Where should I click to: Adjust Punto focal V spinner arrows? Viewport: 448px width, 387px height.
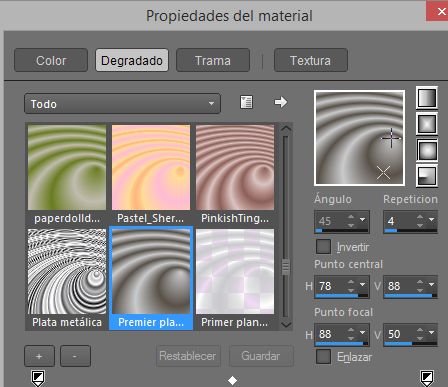pos(420,334)
